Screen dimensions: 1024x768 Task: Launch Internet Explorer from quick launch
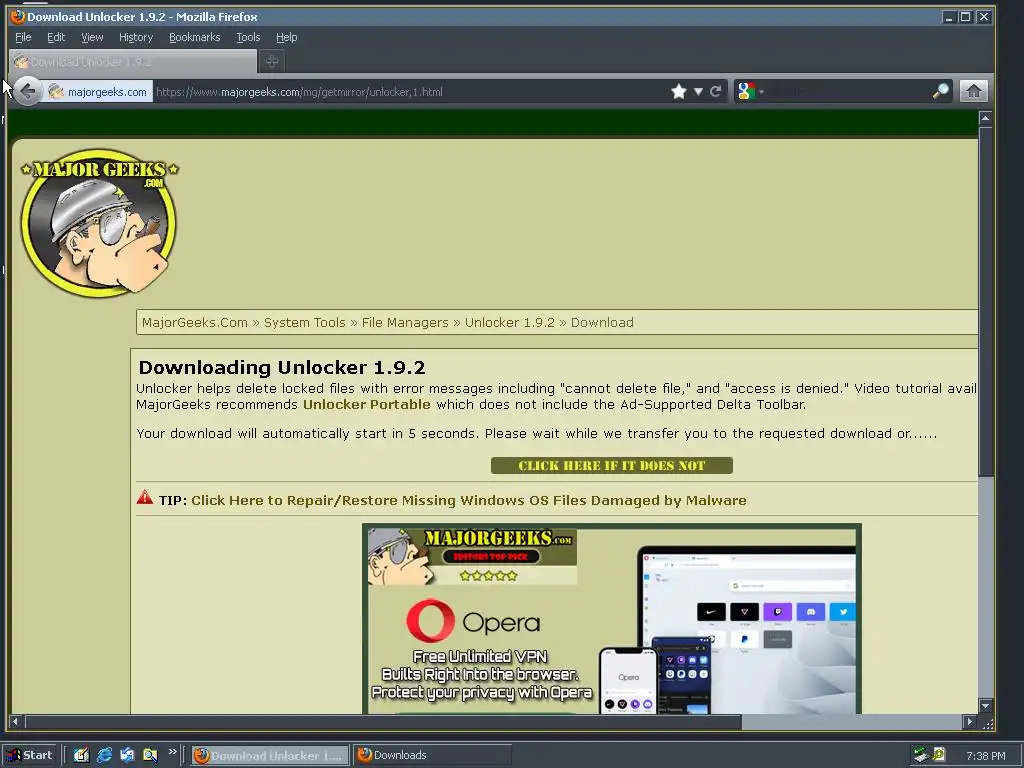104,755
